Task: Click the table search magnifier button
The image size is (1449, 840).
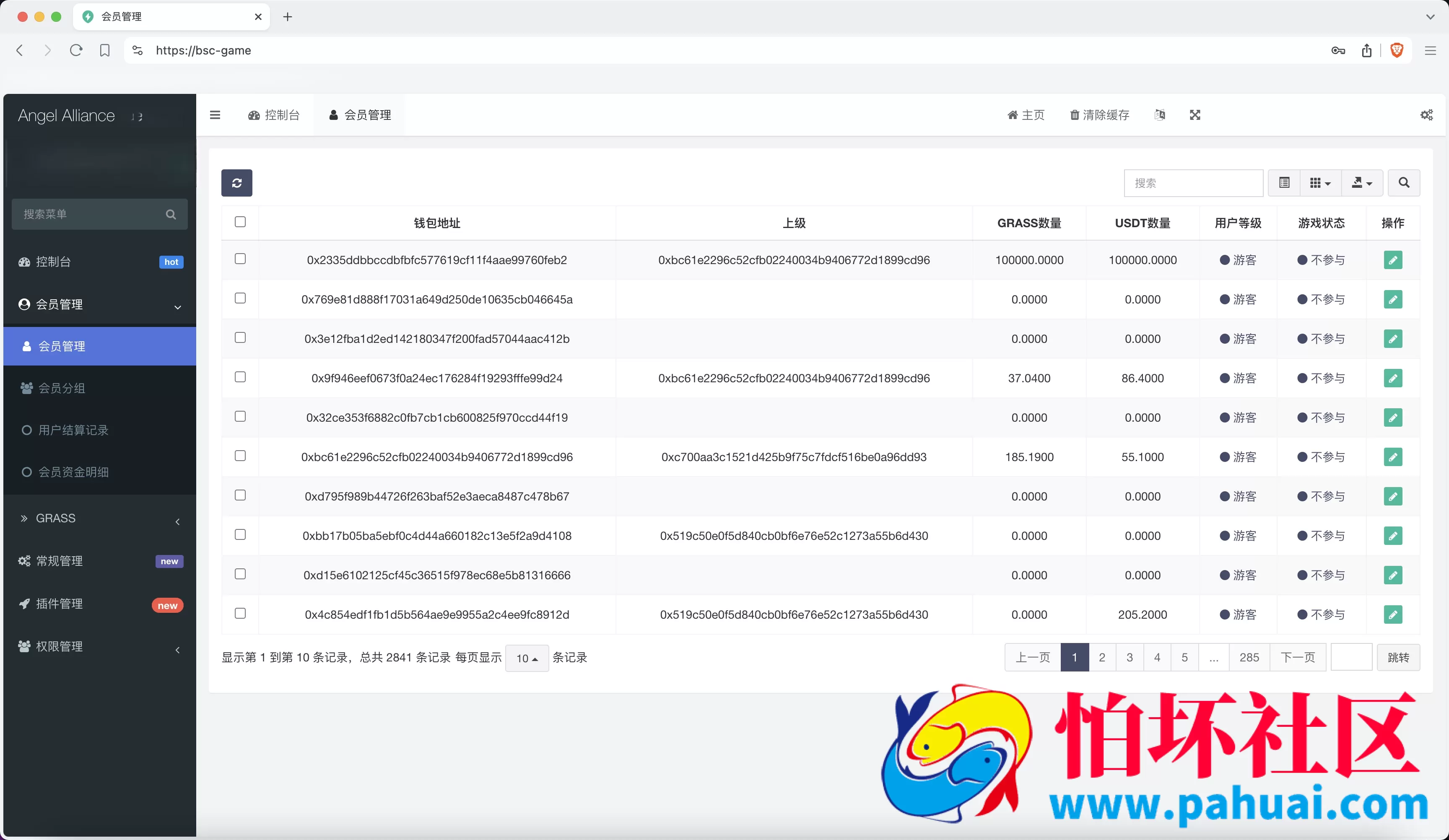Action: [x=1404, y=183]
